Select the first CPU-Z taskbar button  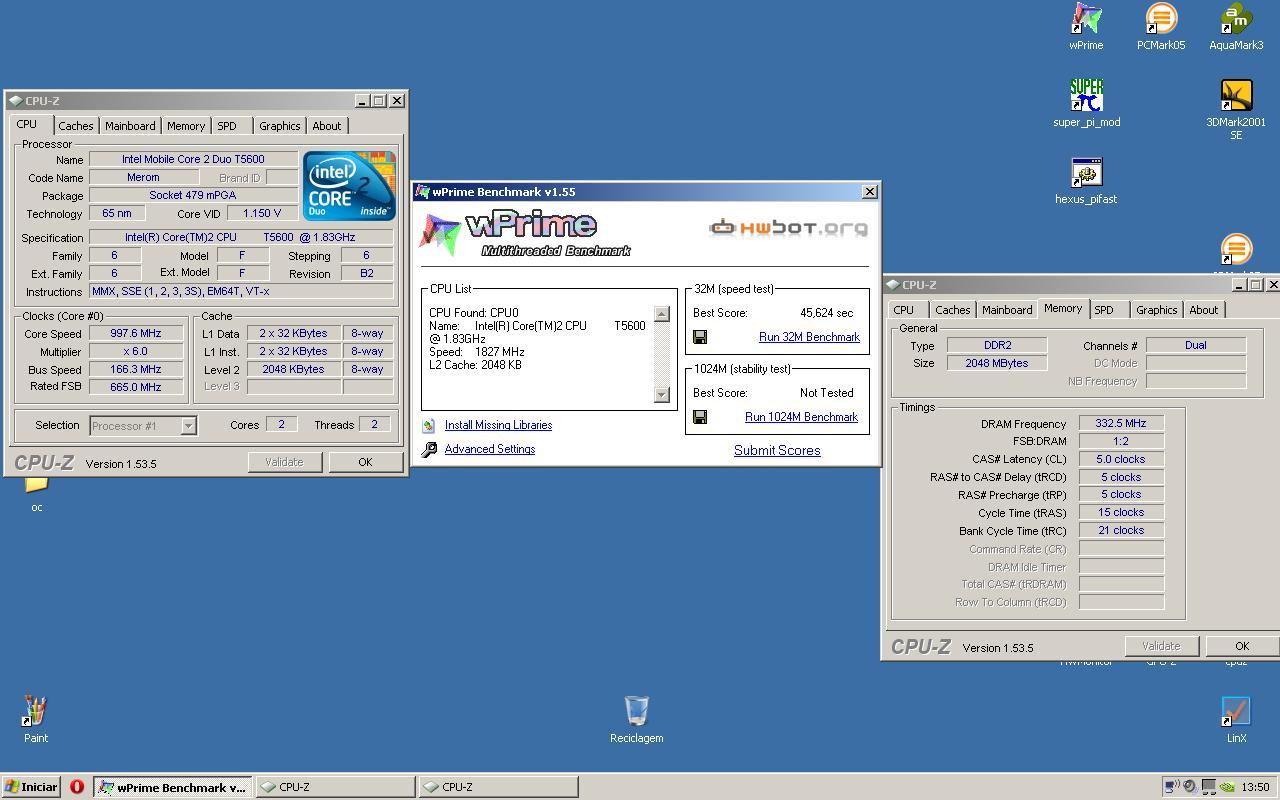pos(335,787)
